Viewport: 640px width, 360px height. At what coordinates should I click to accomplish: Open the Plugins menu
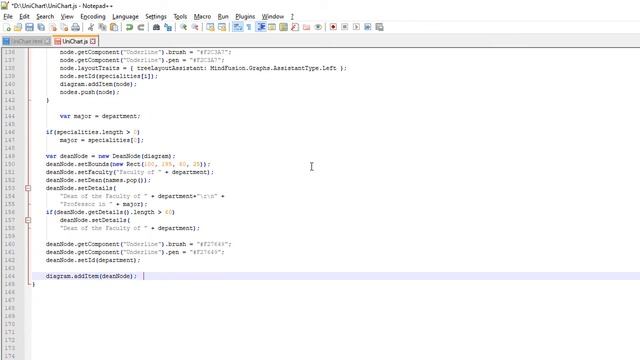[245, 16]
